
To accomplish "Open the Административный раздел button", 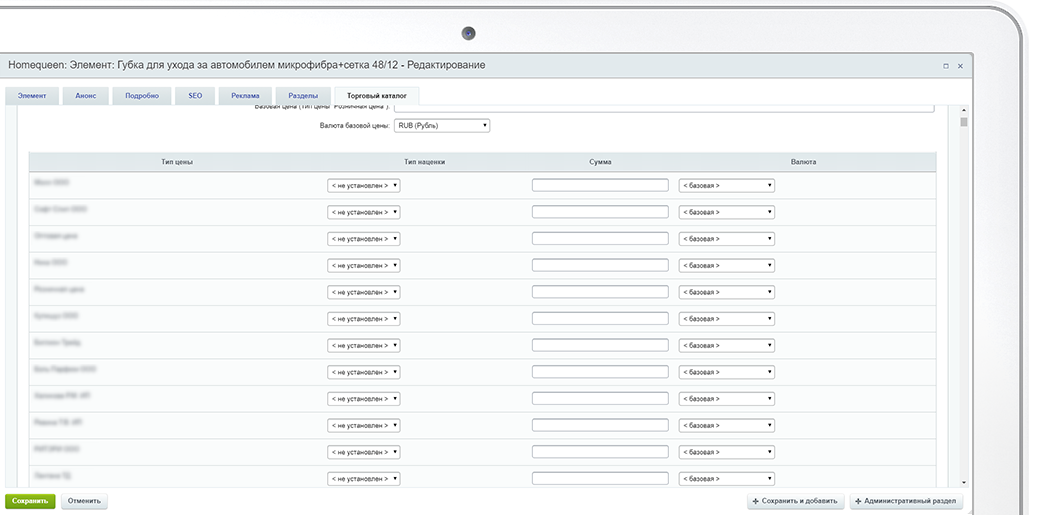I will (x=907, y=501).
